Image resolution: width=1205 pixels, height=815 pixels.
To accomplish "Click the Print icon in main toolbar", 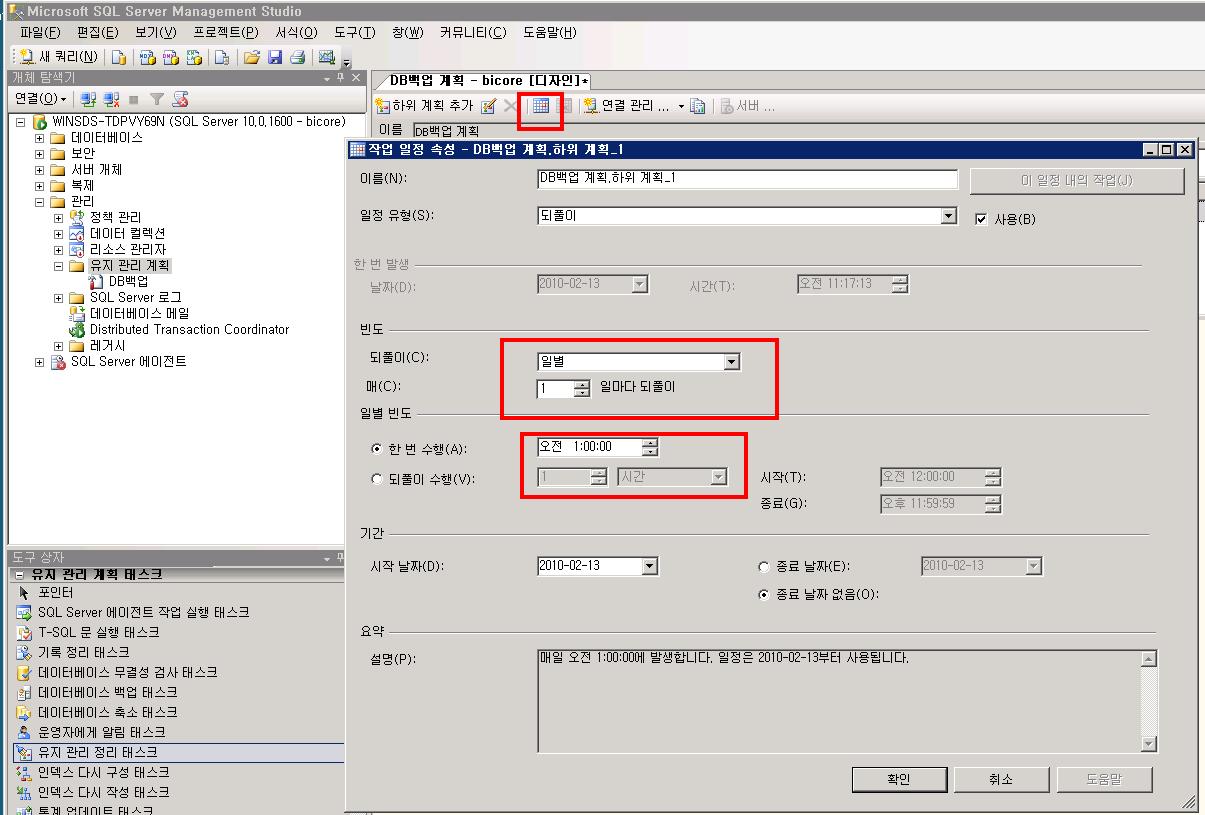I will (297, 57).
